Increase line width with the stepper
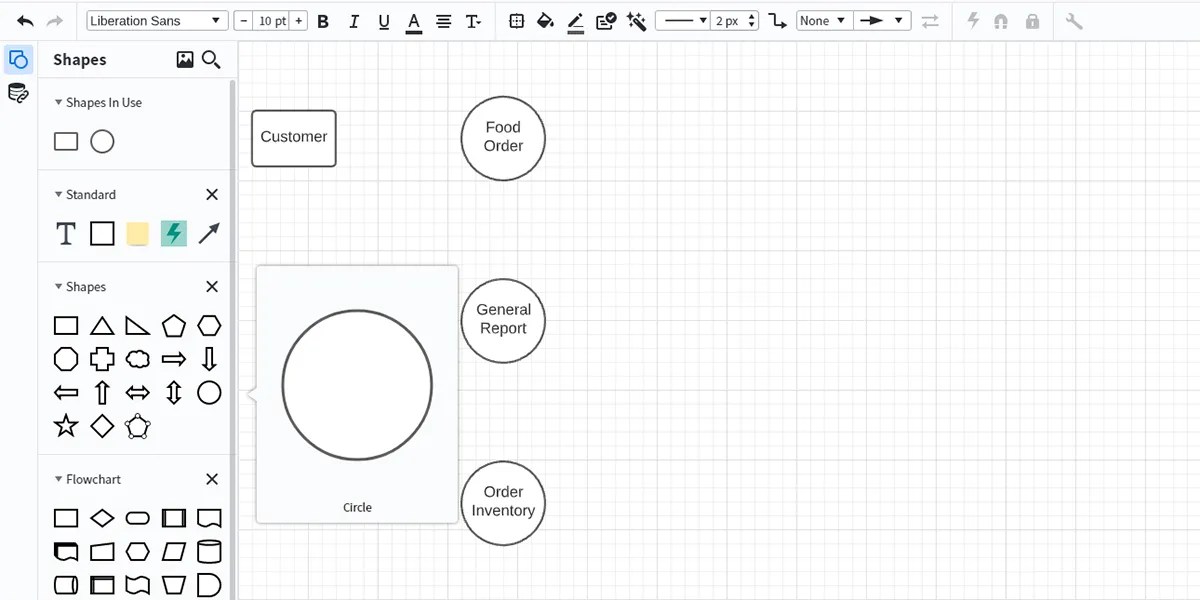 (750, 15)
